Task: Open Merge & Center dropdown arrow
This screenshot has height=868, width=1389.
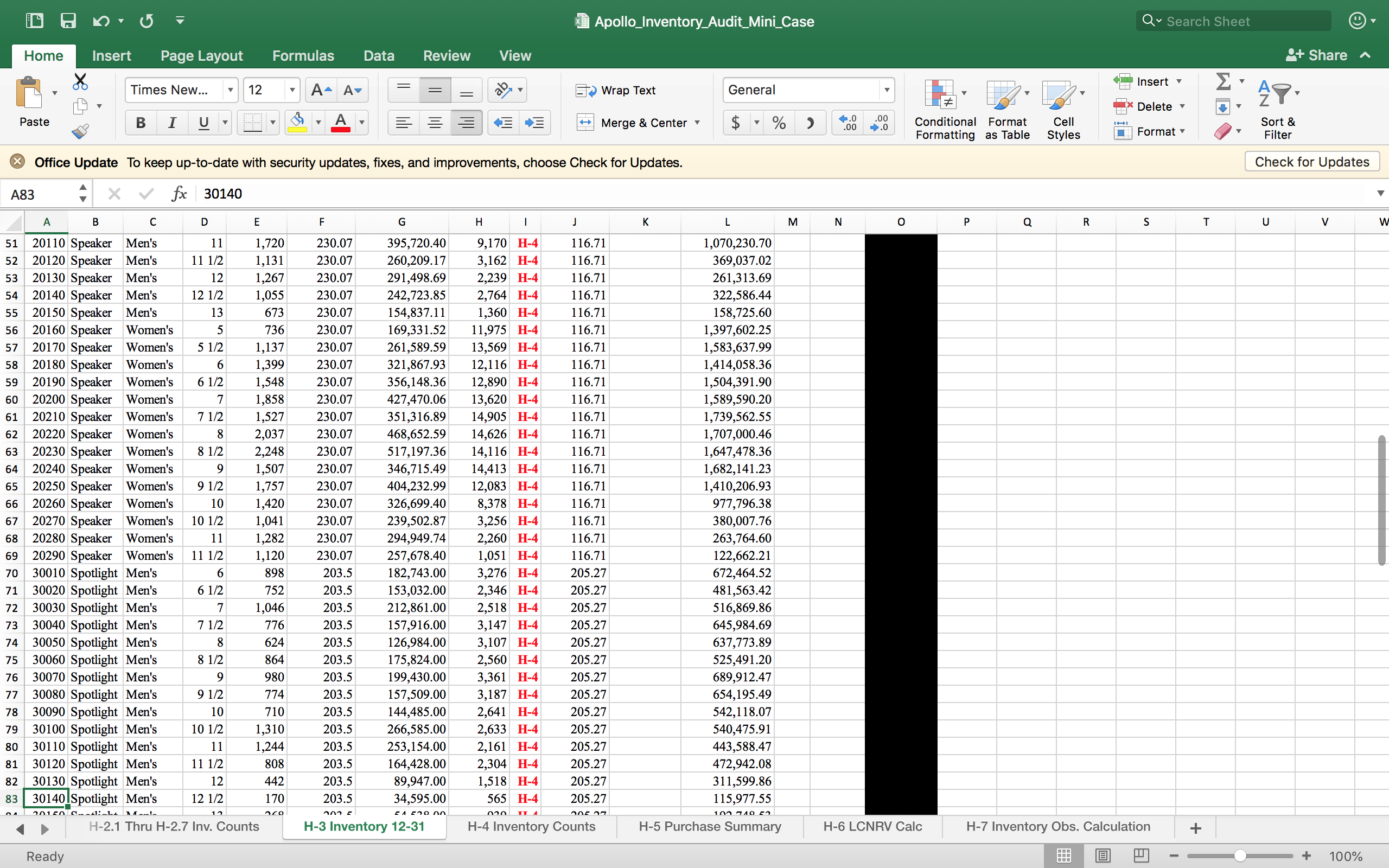Action: pyautogui.click(x=697, y=123)
